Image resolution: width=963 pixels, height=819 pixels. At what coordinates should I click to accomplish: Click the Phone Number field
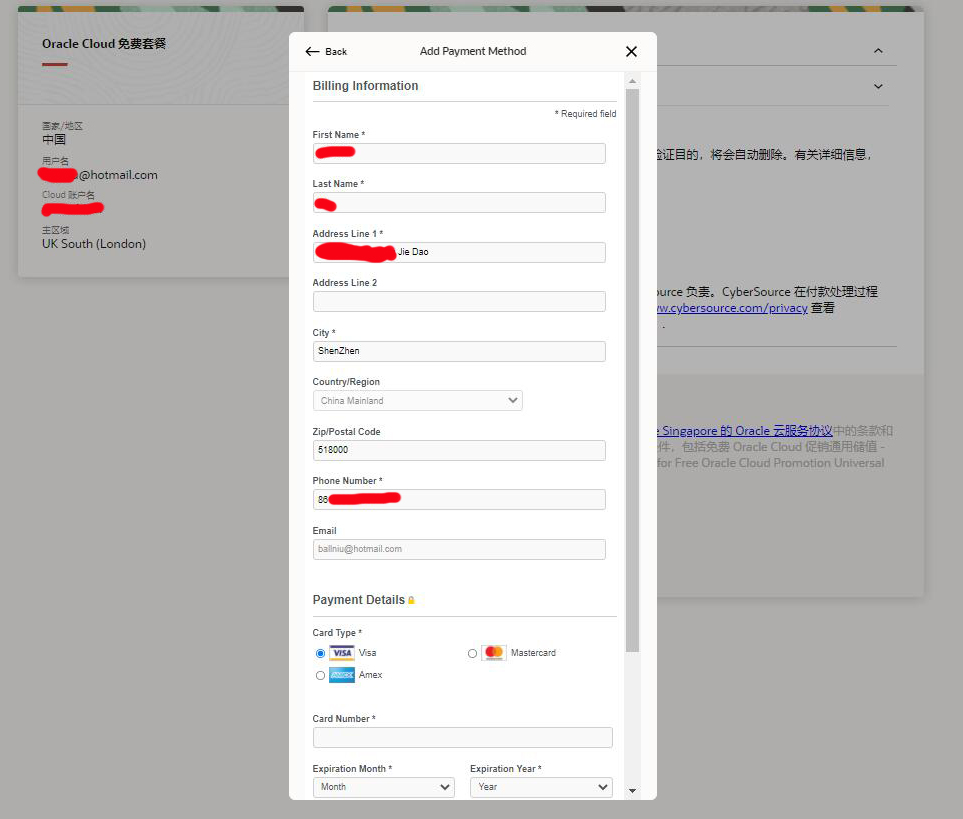(459, 499)
